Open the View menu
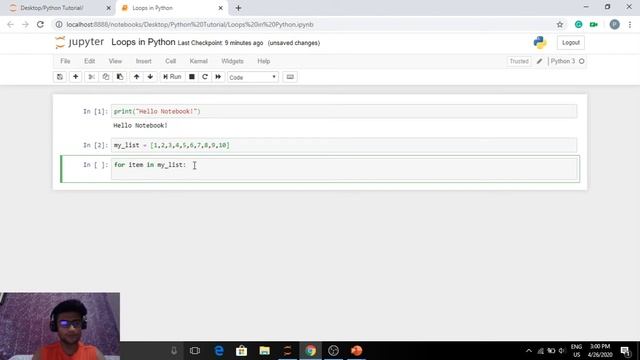Image resolution: width=640 pixels, height=360 pixels. coord(115,61)
